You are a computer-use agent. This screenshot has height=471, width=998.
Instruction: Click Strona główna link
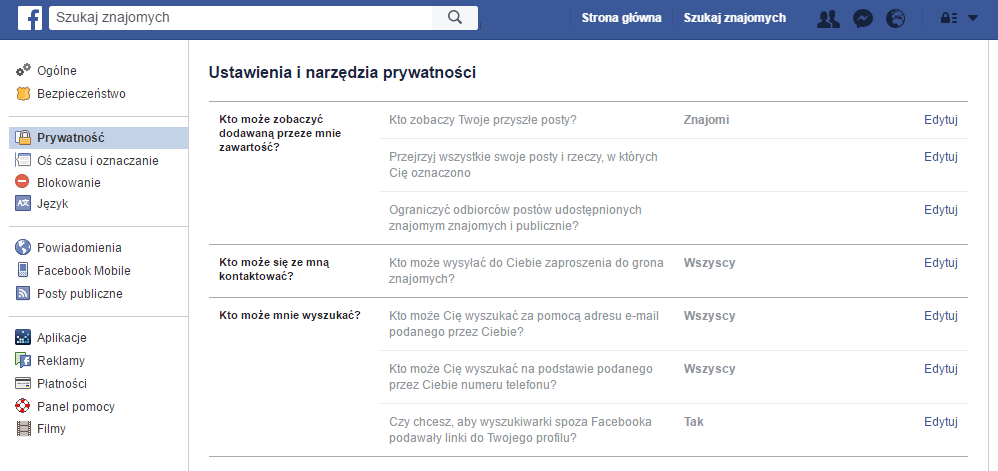click(621, 18)
